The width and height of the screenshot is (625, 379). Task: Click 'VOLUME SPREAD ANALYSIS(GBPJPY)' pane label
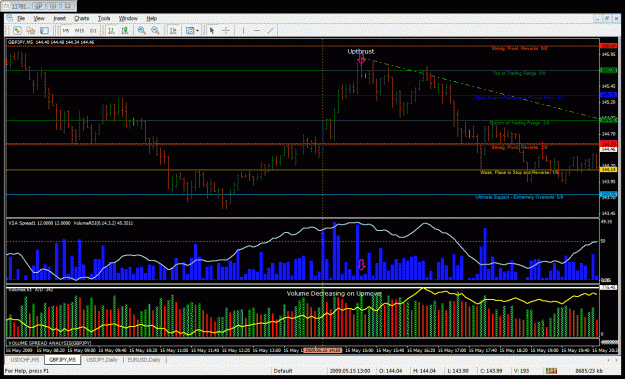pyautogui.click(x=50, y=343)
